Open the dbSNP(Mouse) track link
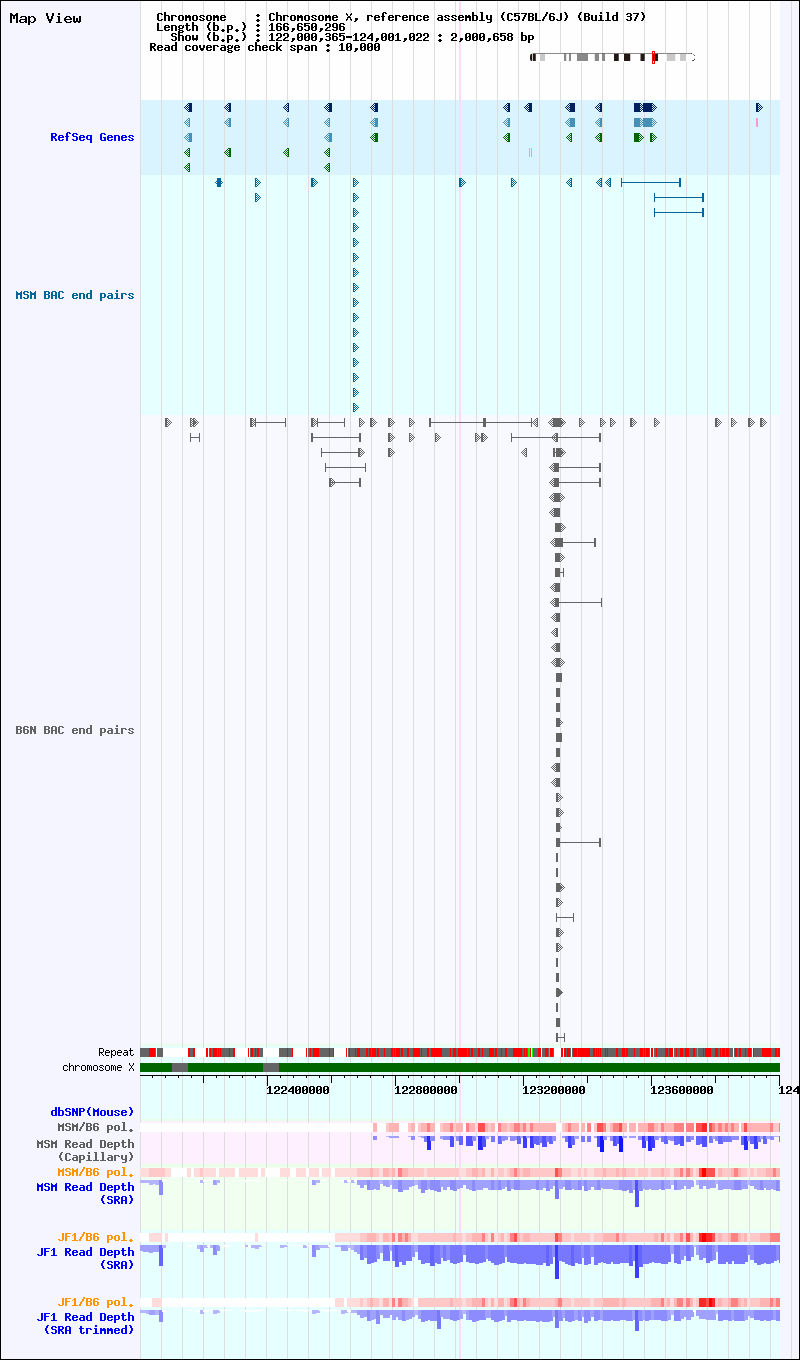This screenshot has width=800, height=1360. 92,1112
